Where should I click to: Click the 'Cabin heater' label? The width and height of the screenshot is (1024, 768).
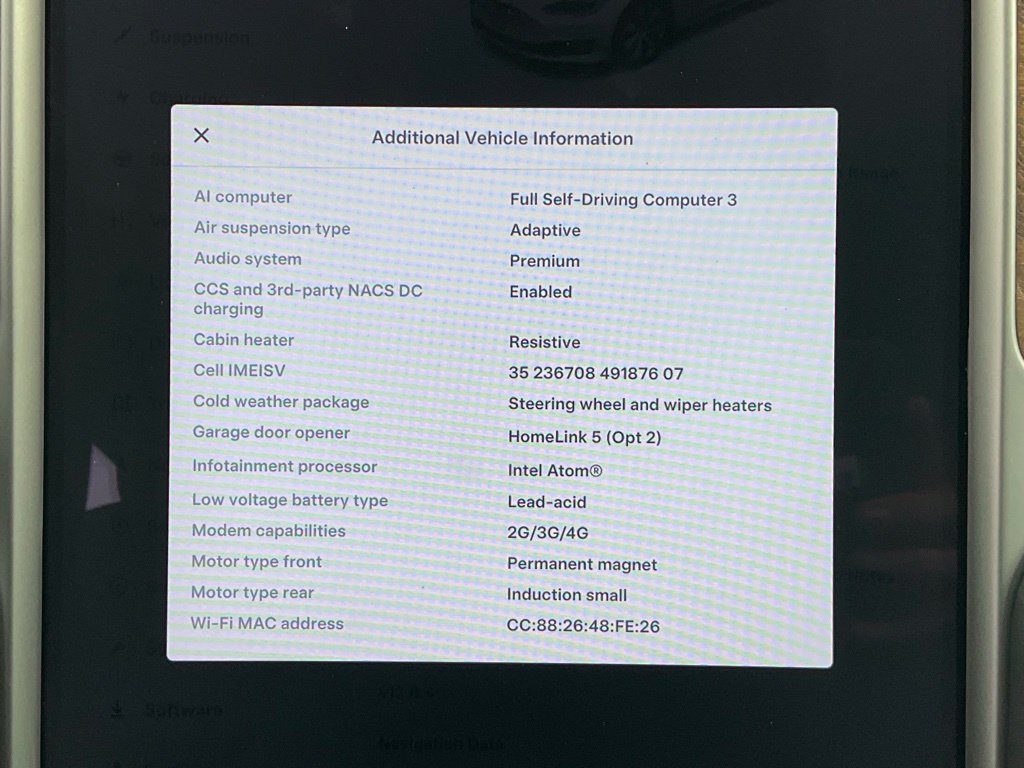[x=244, y=340]
